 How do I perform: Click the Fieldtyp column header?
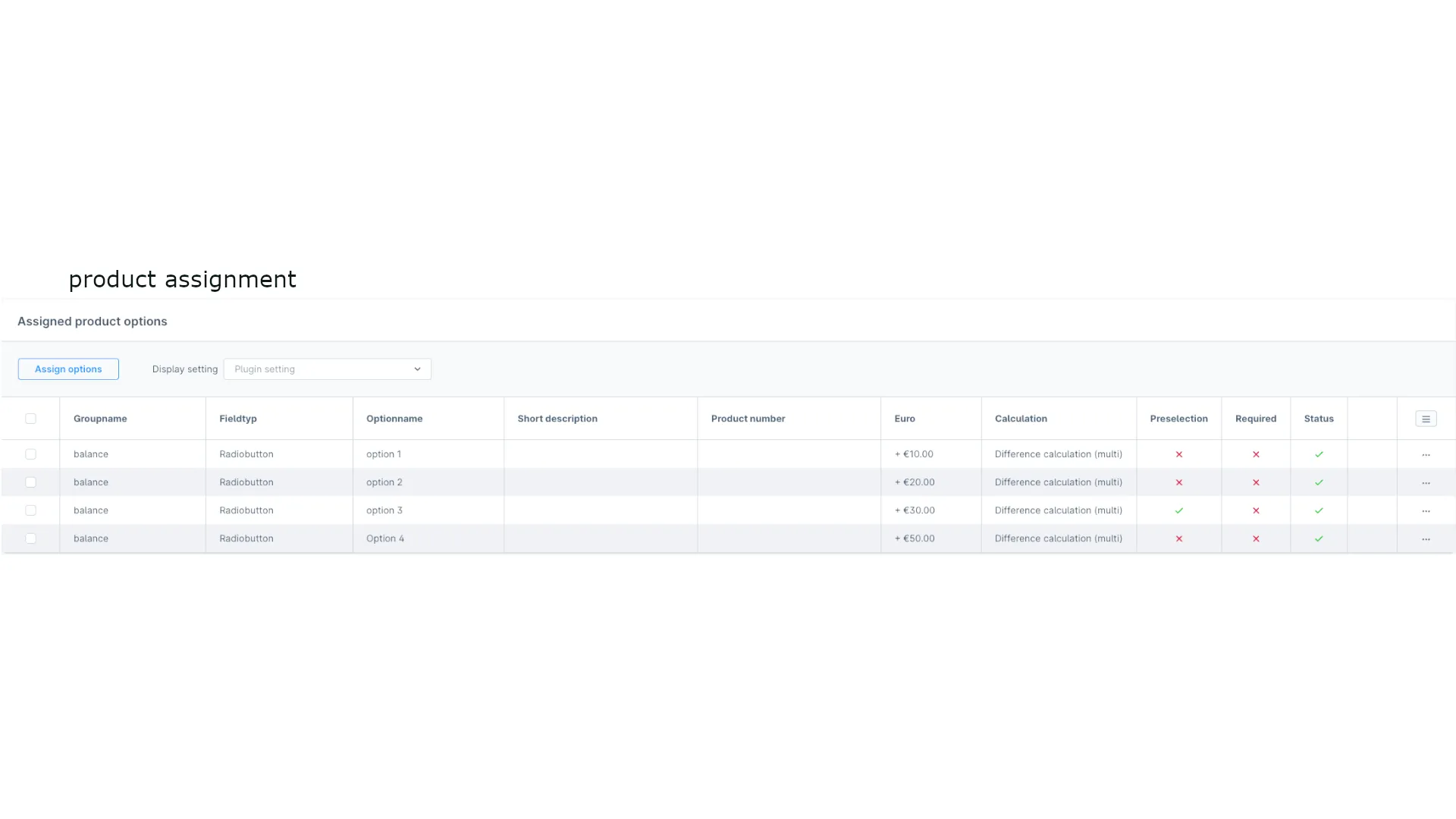click(238, 419)
